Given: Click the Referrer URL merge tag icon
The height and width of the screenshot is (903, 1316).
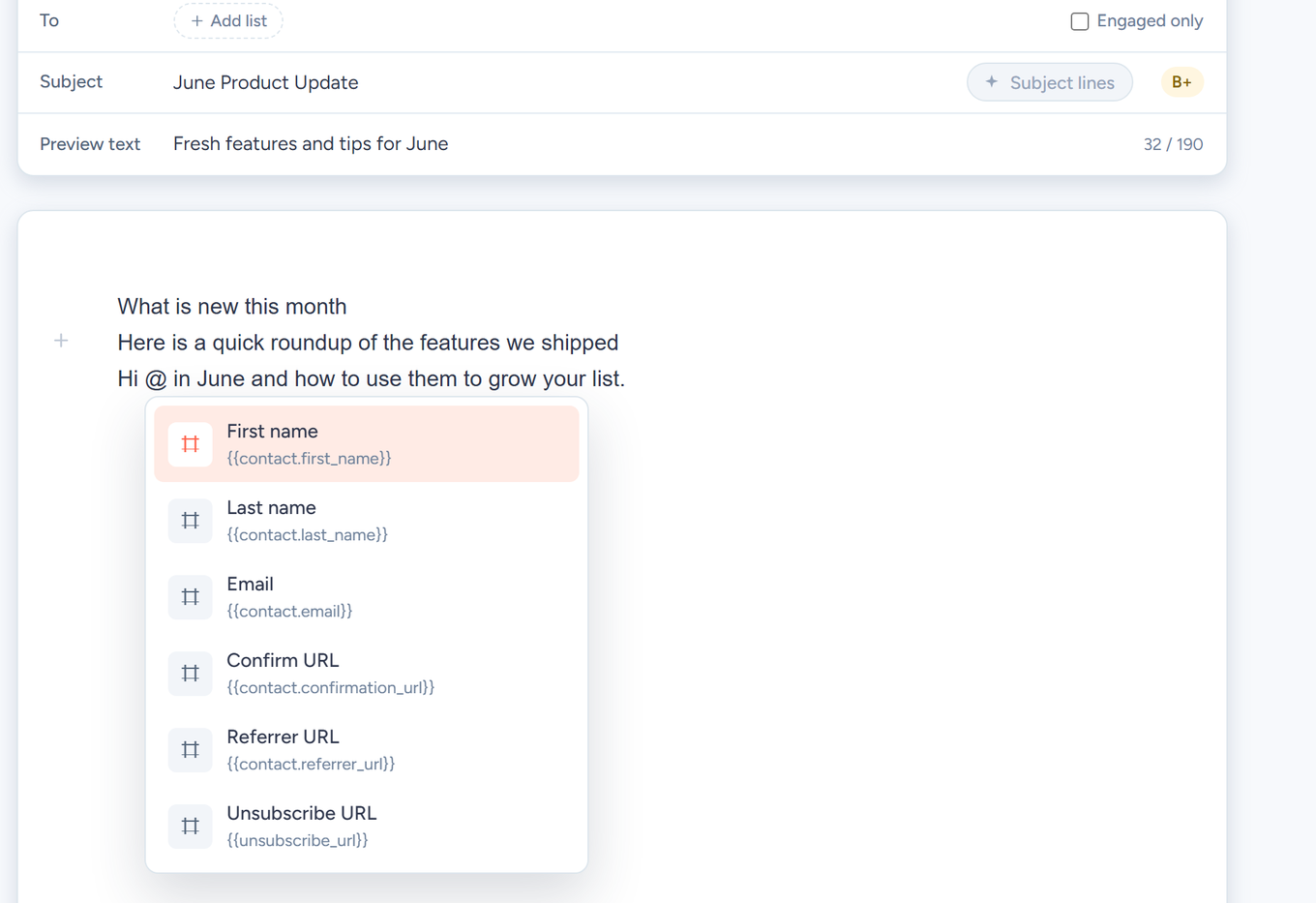Looking at the screenshot, I should 191,750.
